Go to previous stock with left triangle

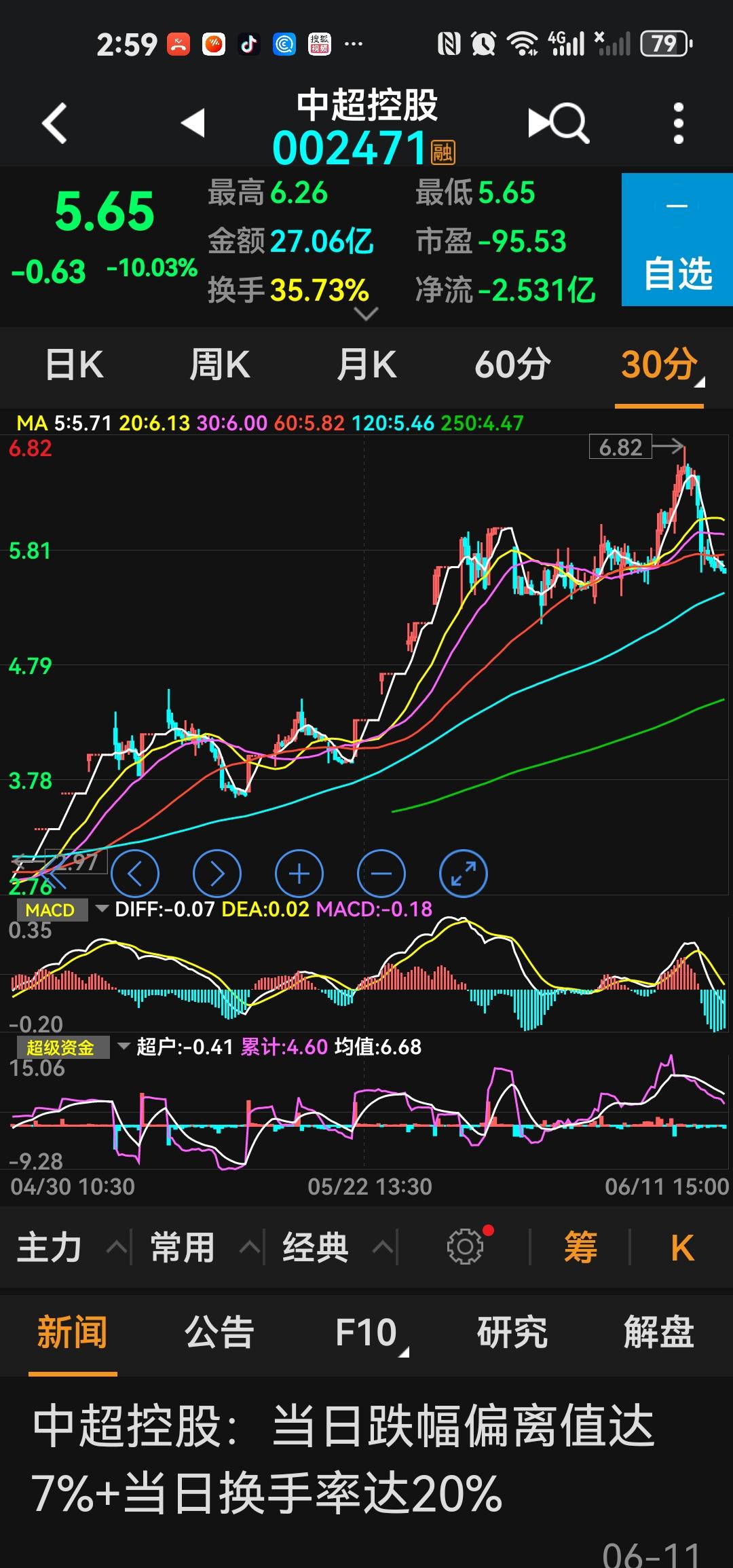point(193,123)
